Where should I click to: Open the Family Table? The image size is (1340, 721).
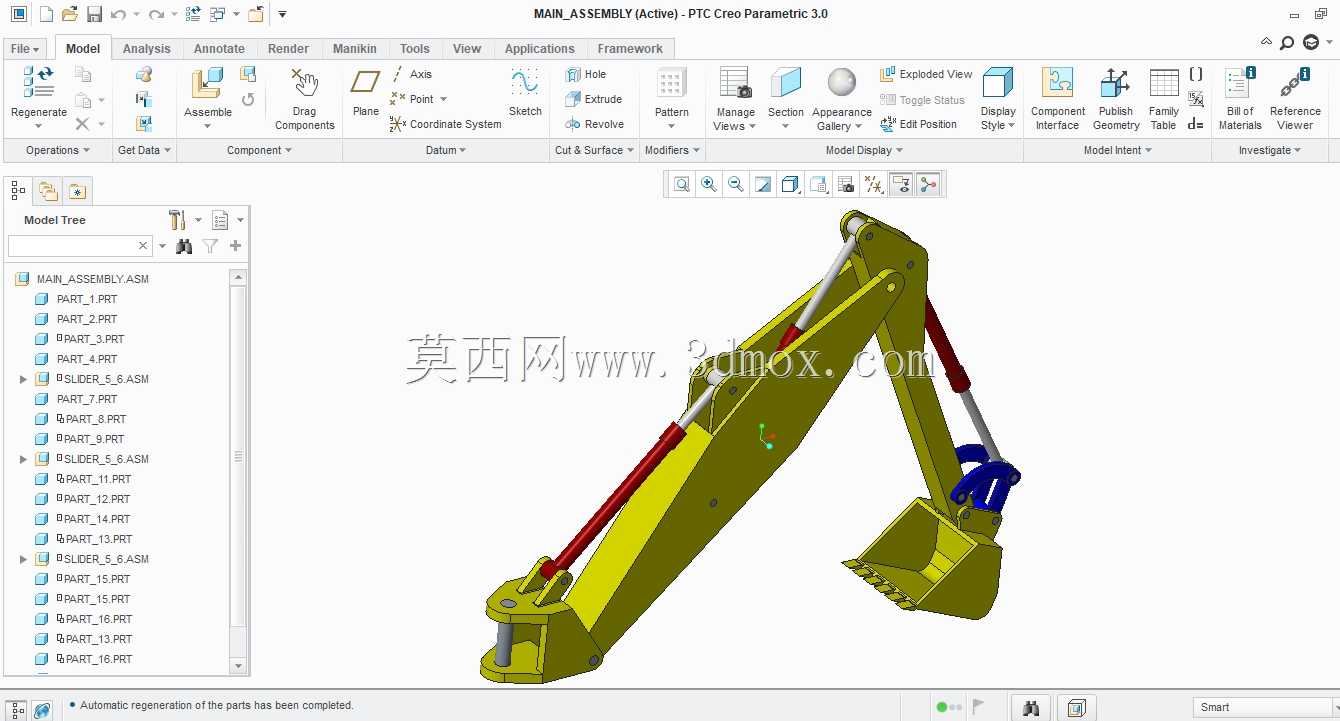click(1163, 99)
